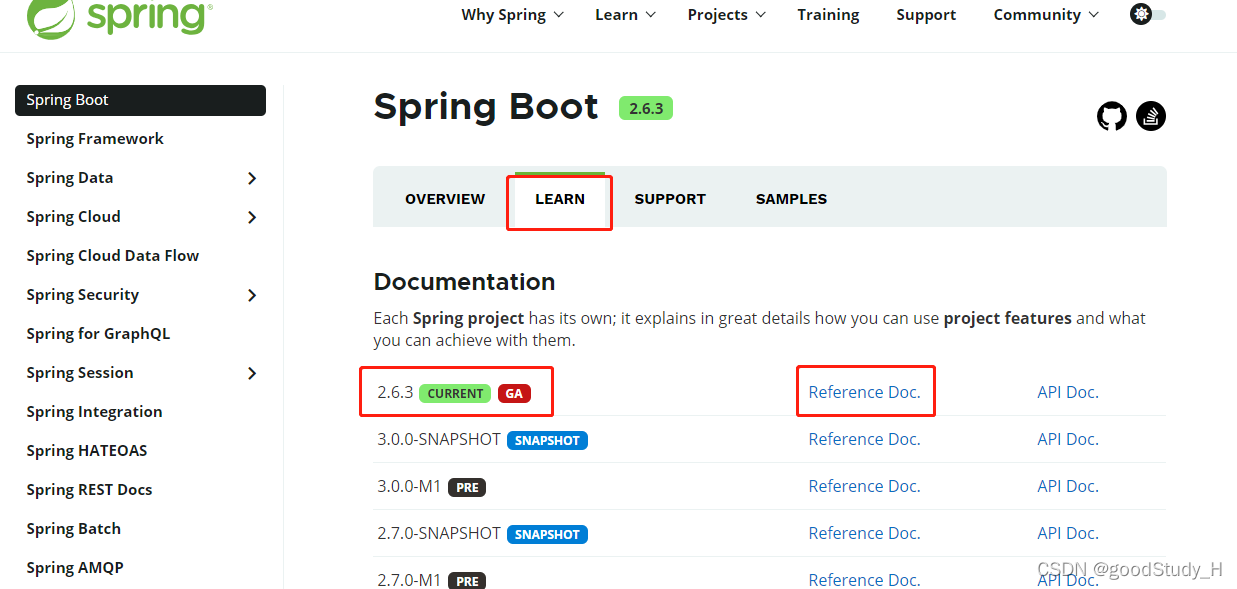Open API Doc. for 2.7.0-SNAPSHOT
This screenshot has height=589, width=1237.
coord(1068,533)
